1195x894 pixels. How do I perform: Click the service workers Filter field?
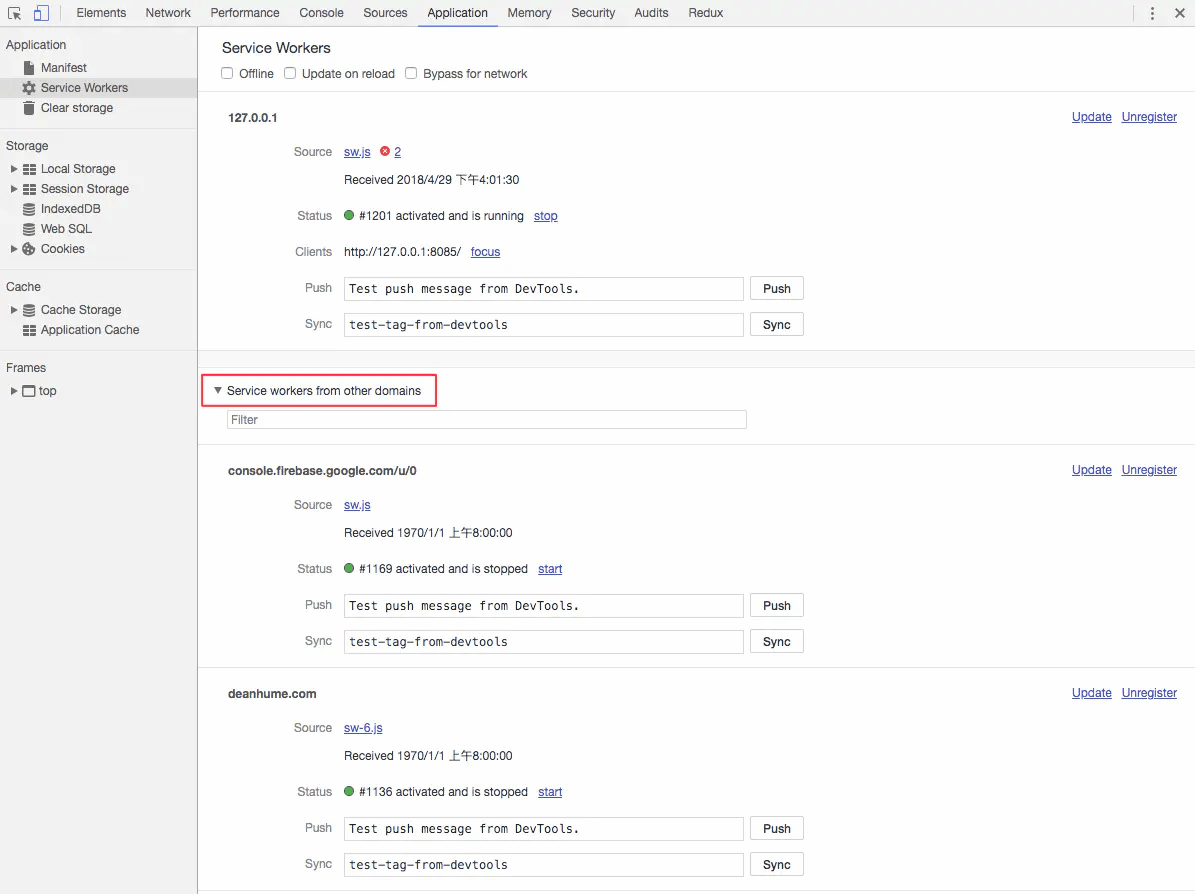click(486, 420)
